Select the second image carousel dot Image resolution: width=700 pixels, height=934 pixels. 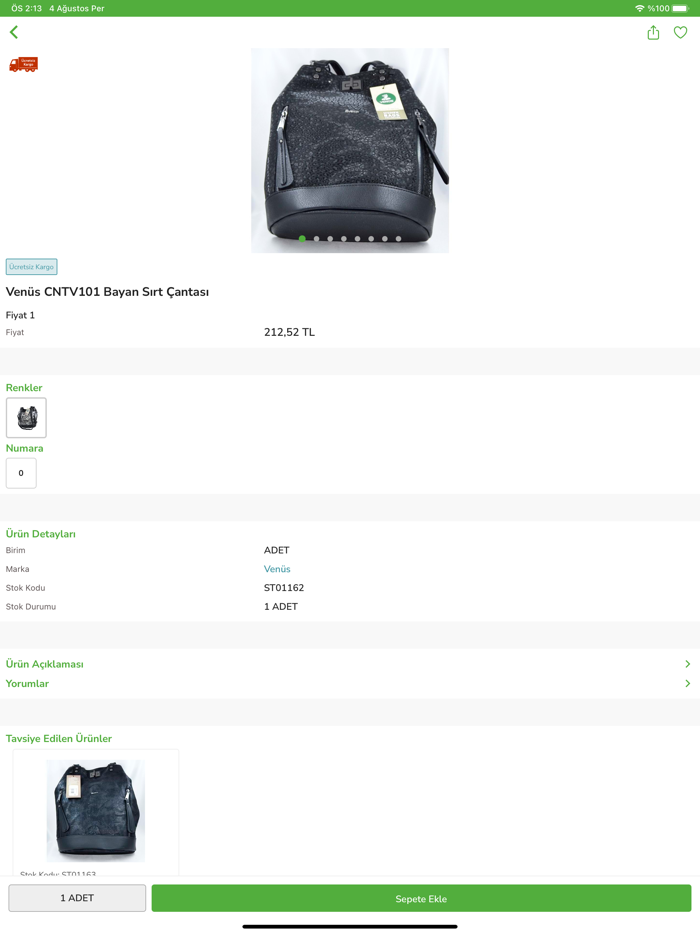[x=316, y=239]
